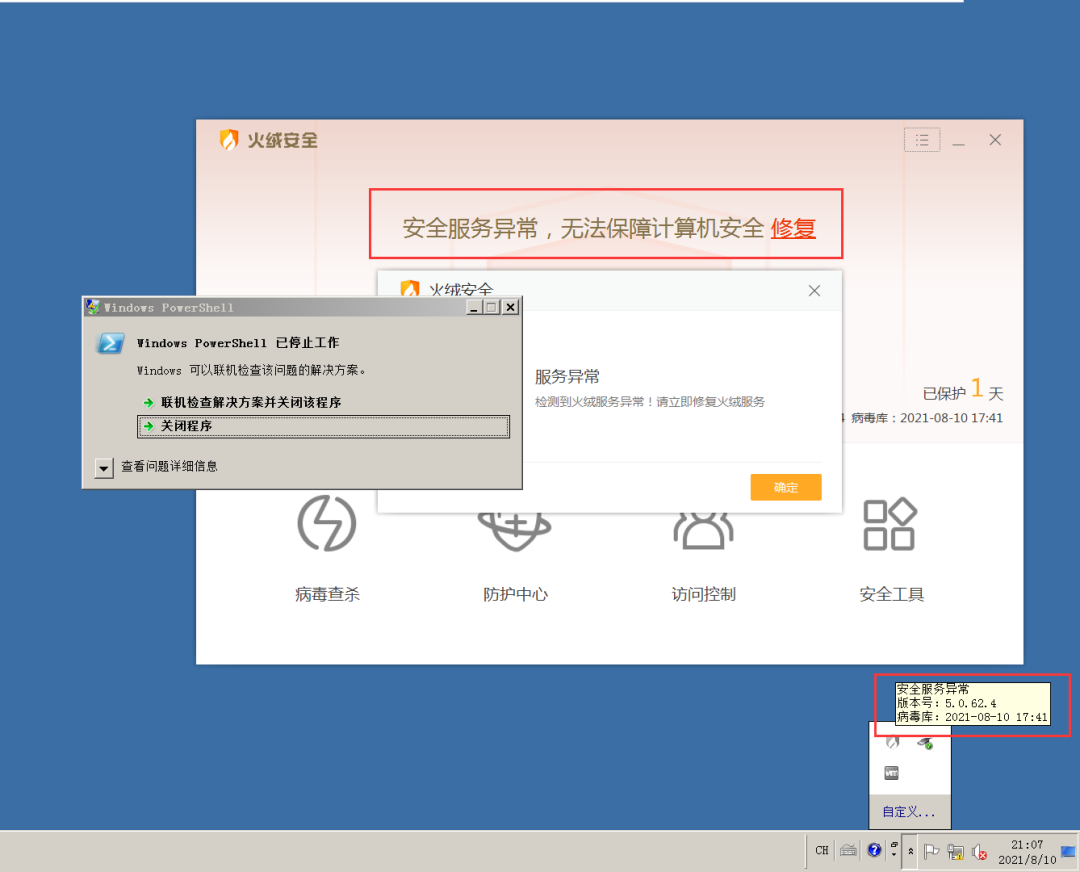This screenshot has height=872, width=1080.
Task: Click 自定义... link in tray popup
Action: click(x=909, y=811)
